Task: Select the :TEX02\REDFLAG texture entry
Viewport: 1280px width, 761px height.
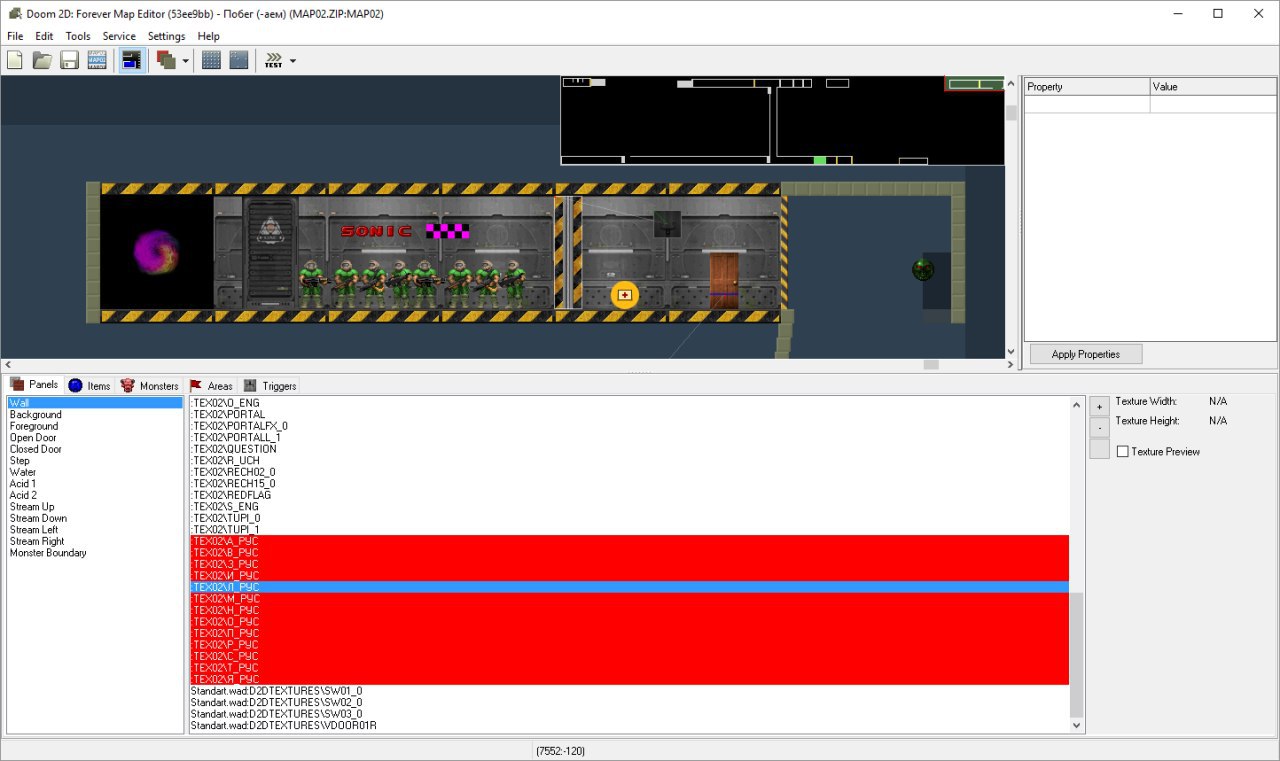Action: pyautogui.click(x=630, y=495)
